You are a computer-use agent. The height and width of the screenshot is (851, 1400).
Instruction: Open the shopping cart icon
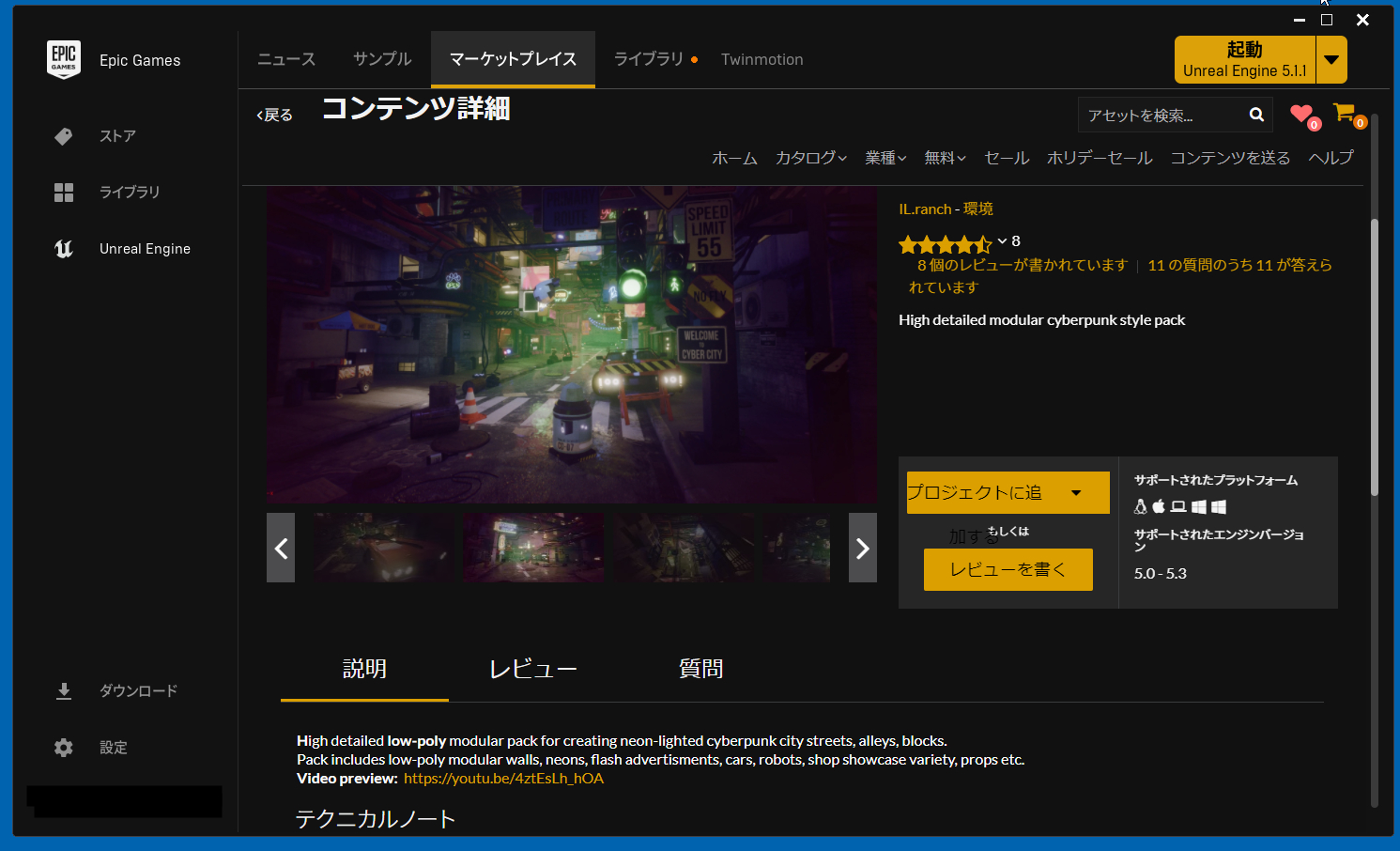(1345, 114)
